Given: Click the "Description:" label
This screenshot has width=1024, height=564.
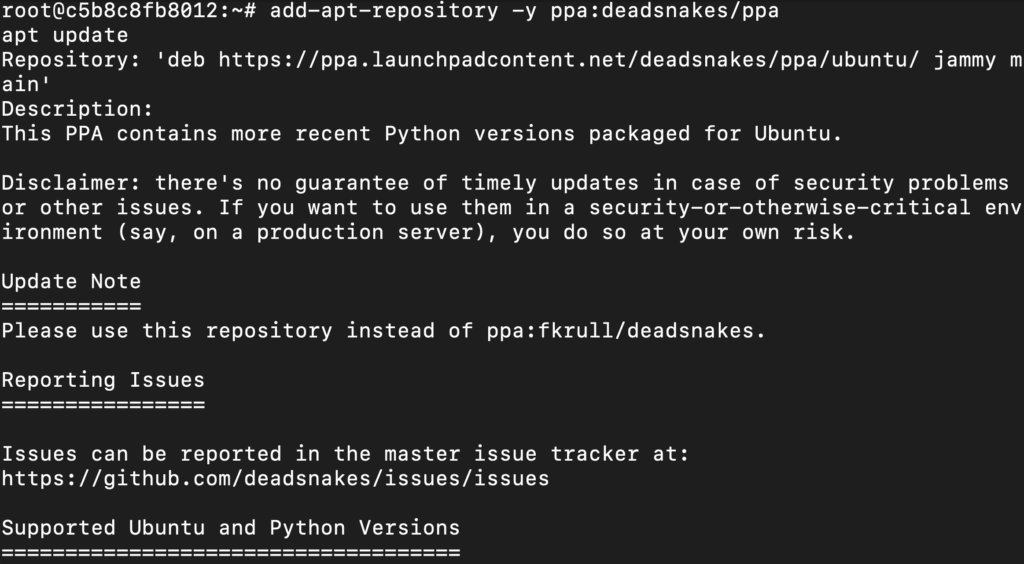Looking at the screenshot, I should [x=77, y=109].
